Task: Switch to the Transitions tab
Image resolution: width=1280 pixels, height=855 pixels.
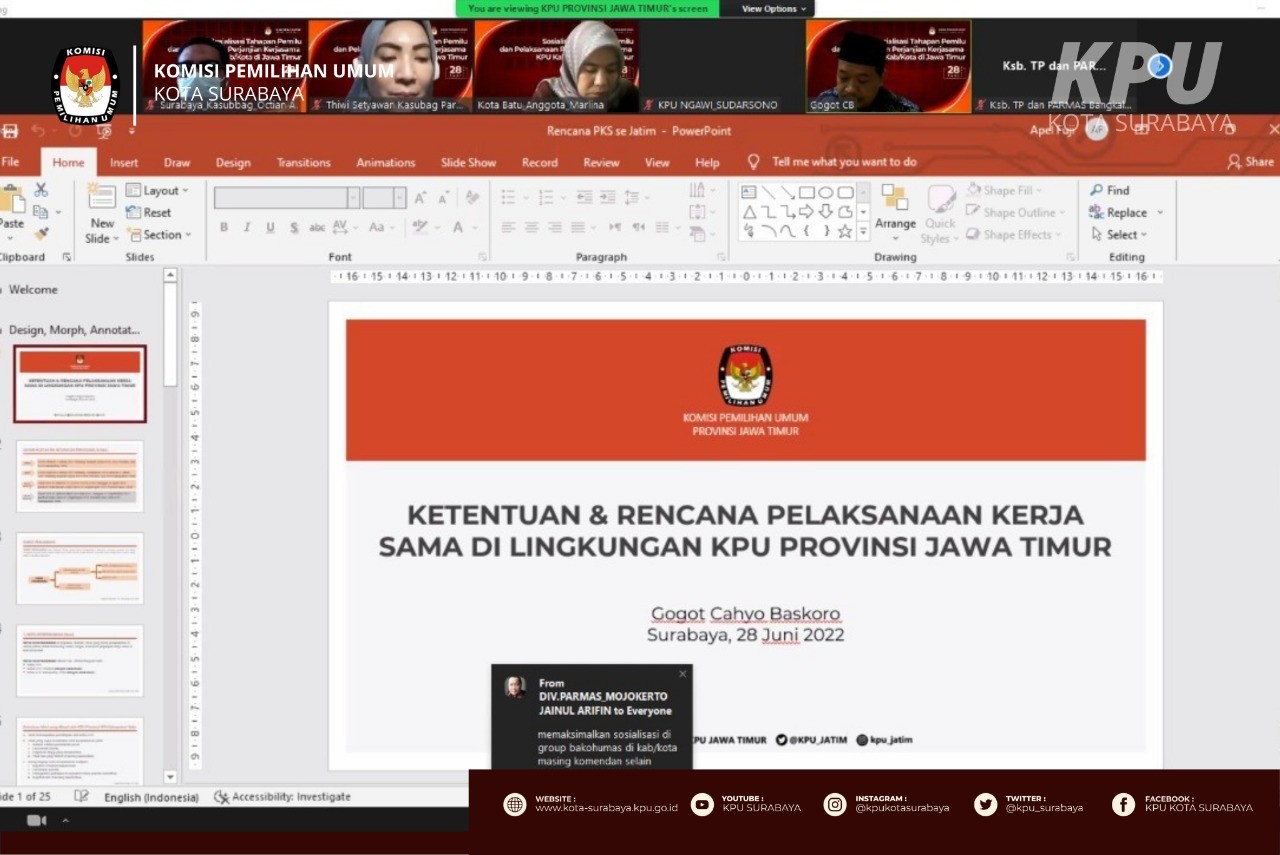Action: click(x=303, y=162)
